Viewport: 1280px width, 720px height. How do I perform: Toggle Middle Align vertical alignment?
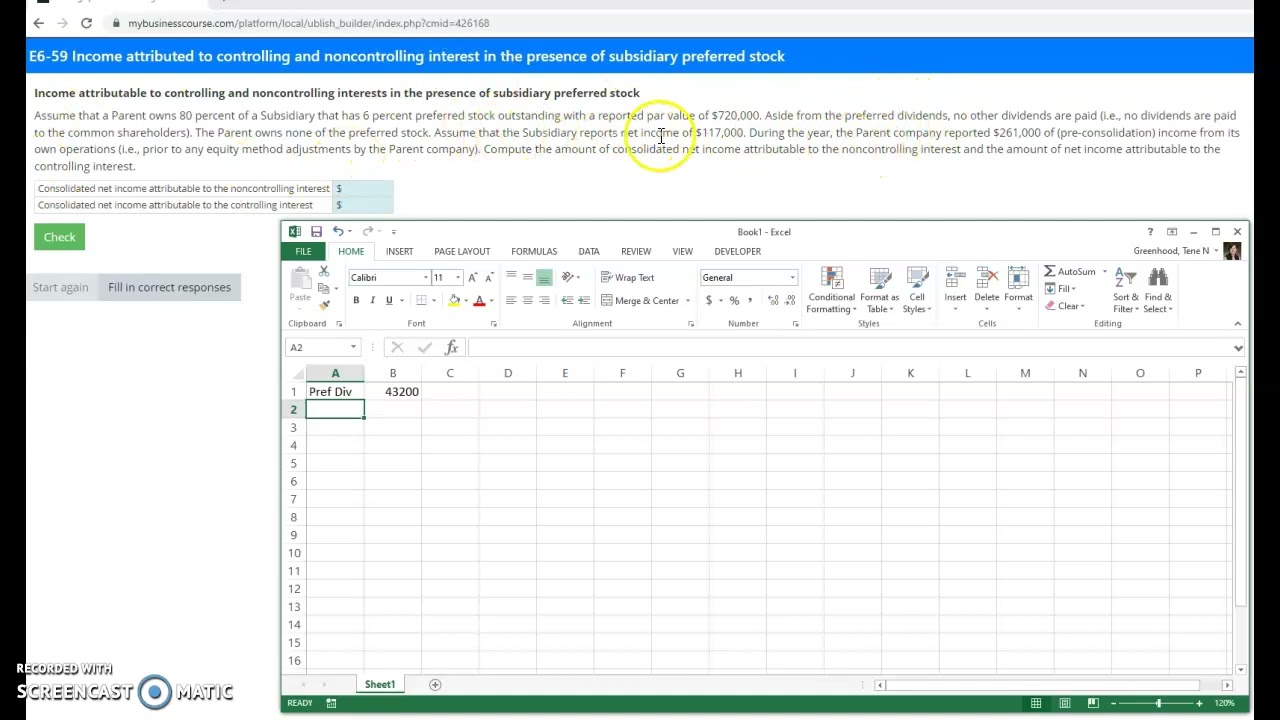point(527,277)
